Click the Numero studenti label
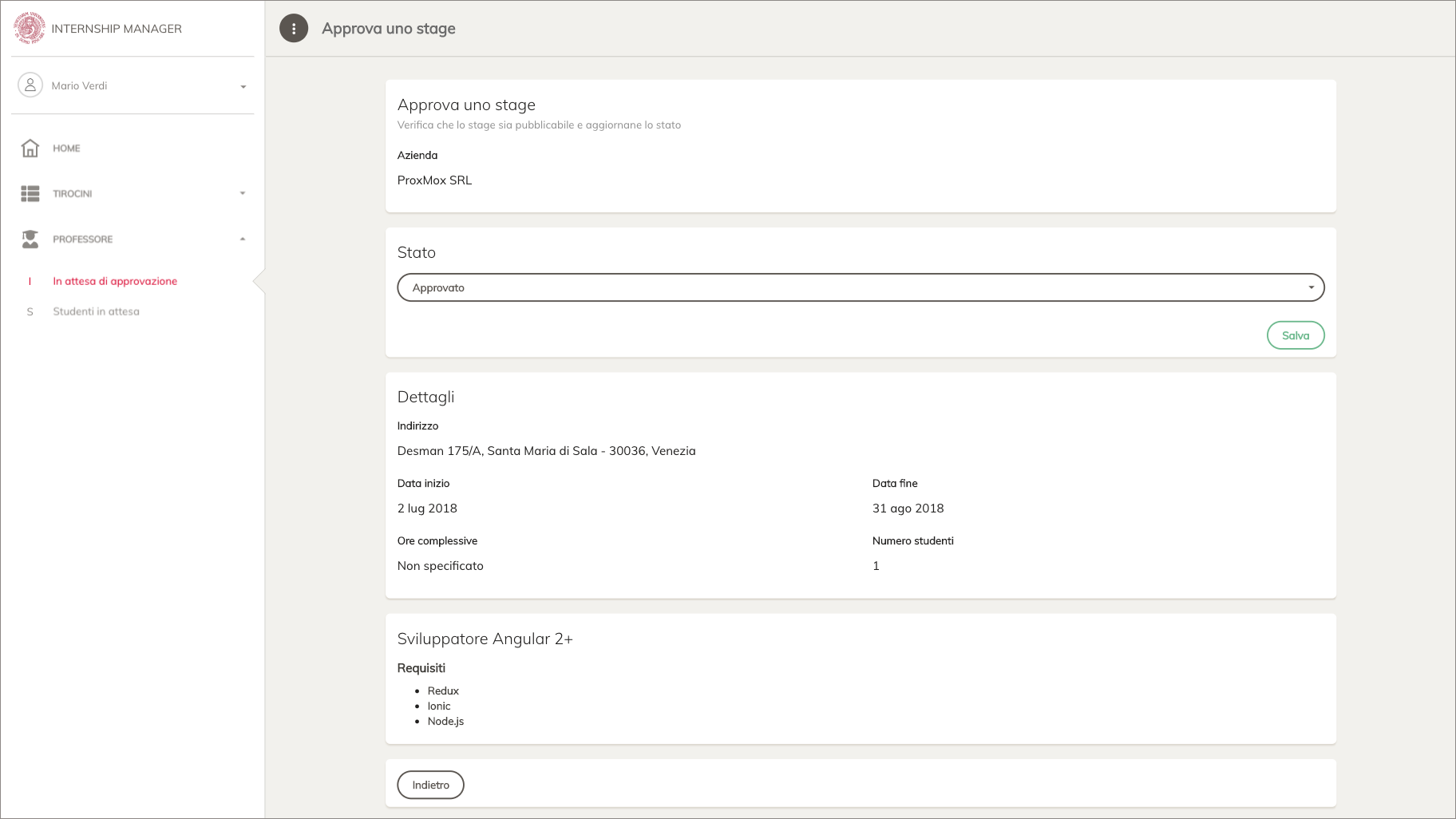This screenshot has width=1456, height=819. click(x=913, y=540)
